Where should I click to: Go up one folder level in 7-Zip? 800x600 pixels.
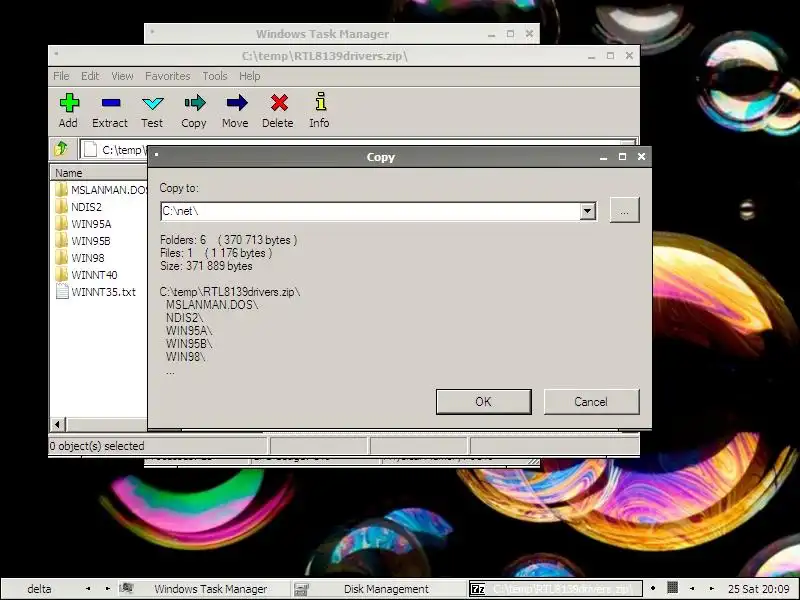[x=61, y=149]
